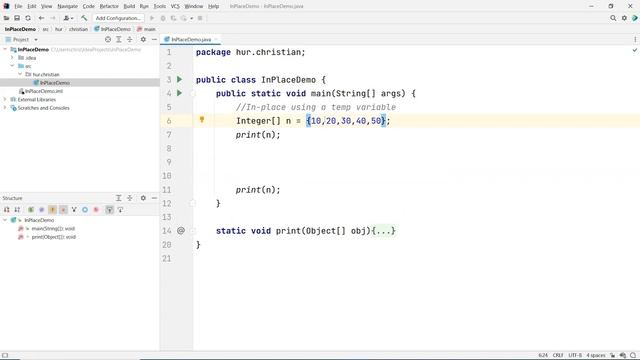Collapse the hur.christian package node
Viewport: 640px width, 360px height.
[x=20, y=74]
